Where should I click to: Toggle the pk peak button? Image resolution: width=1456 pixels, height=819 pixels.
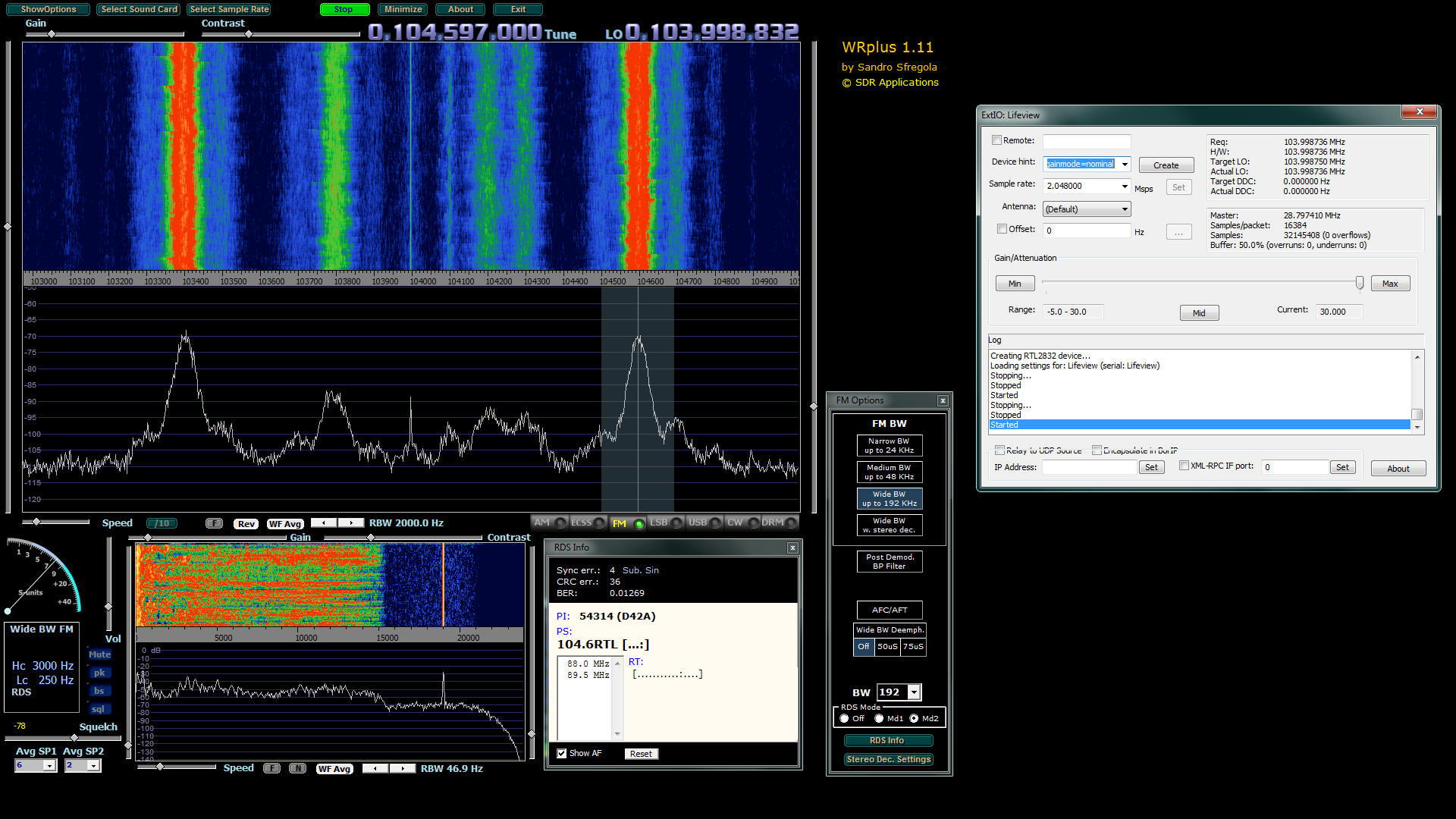[x=99, y=673]
